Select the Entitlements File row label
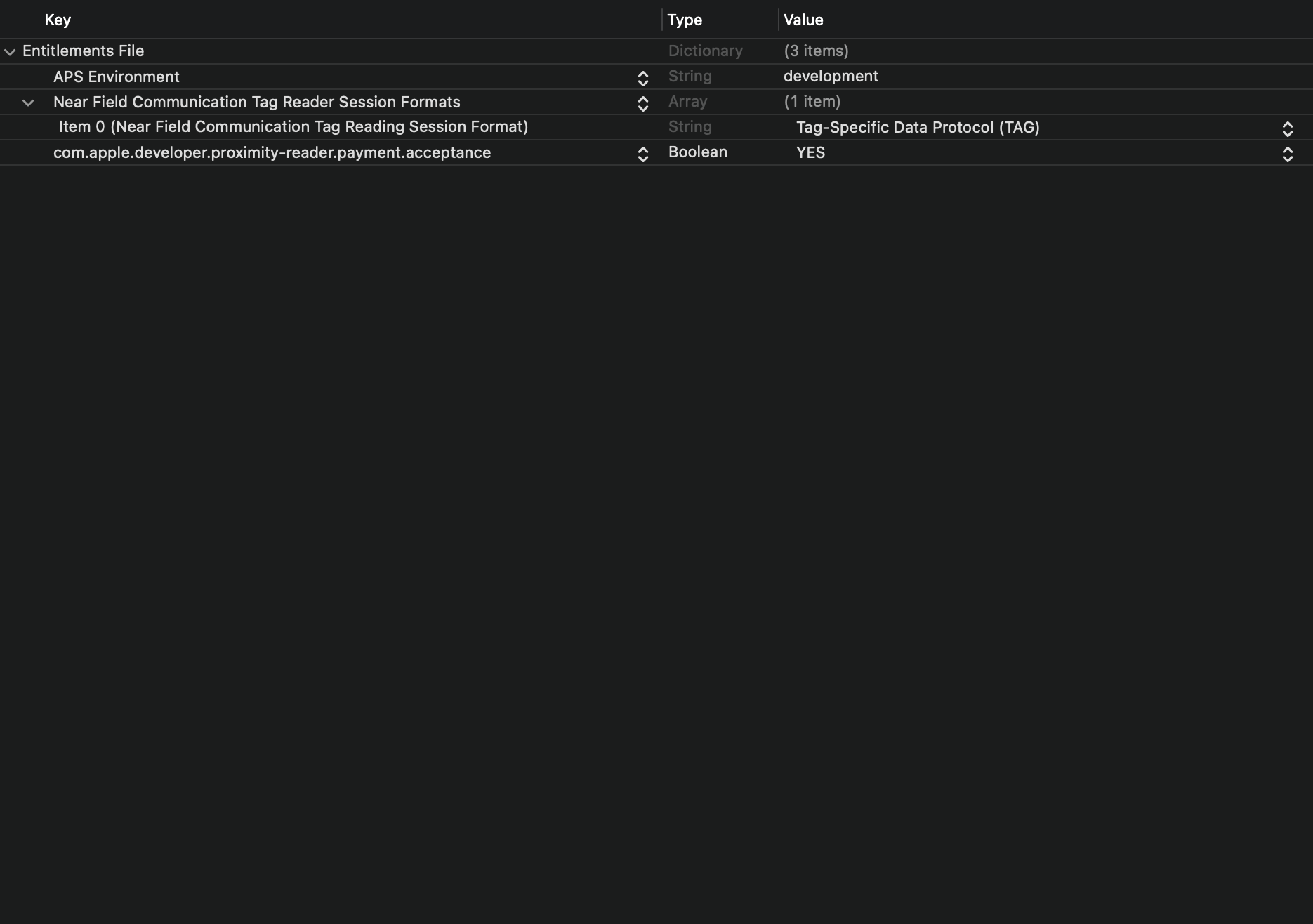 click(x=83, y=51)
